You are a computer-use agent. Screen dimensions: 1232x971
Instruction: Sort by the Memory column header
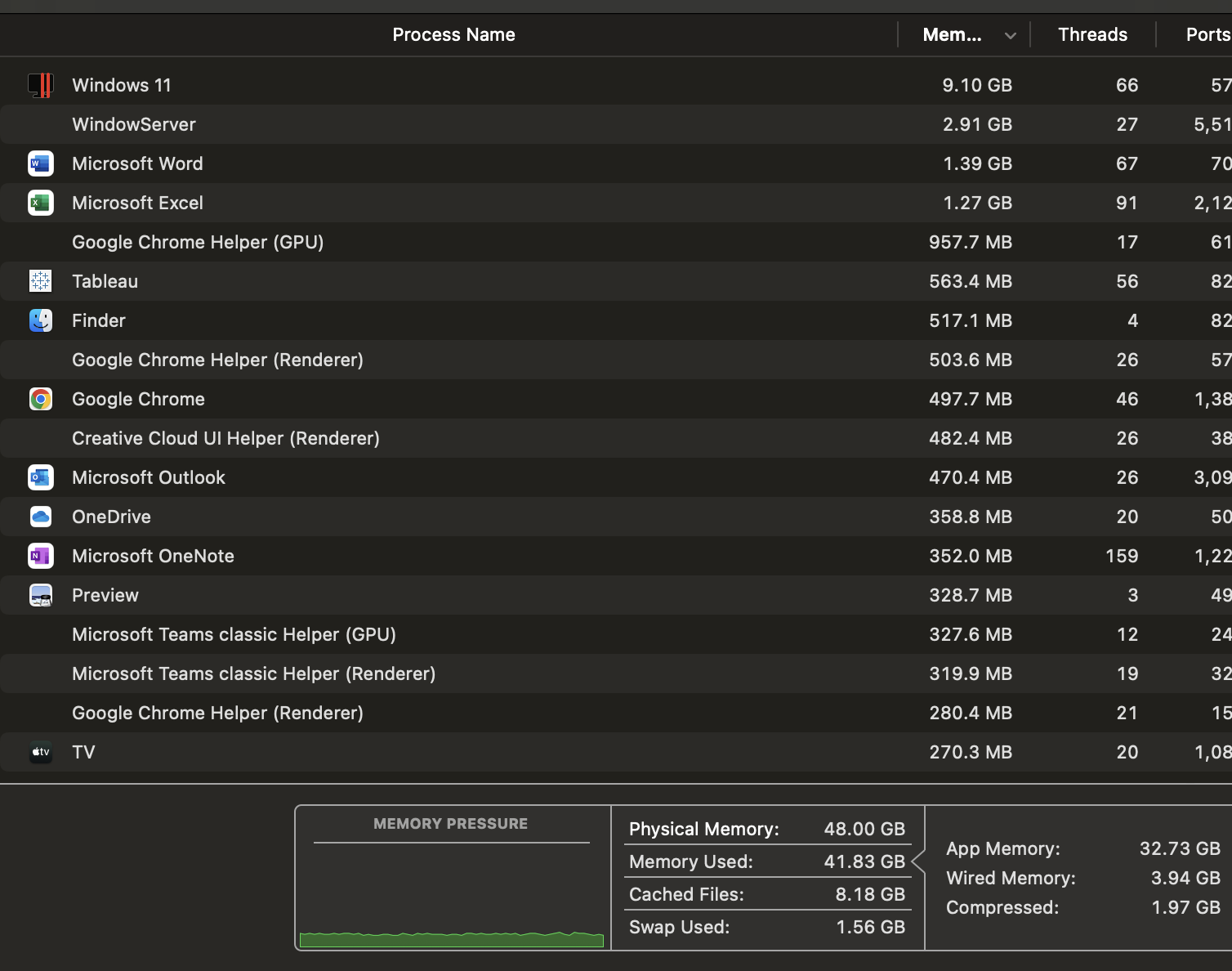pyautogui.click(x=952, y=34)
